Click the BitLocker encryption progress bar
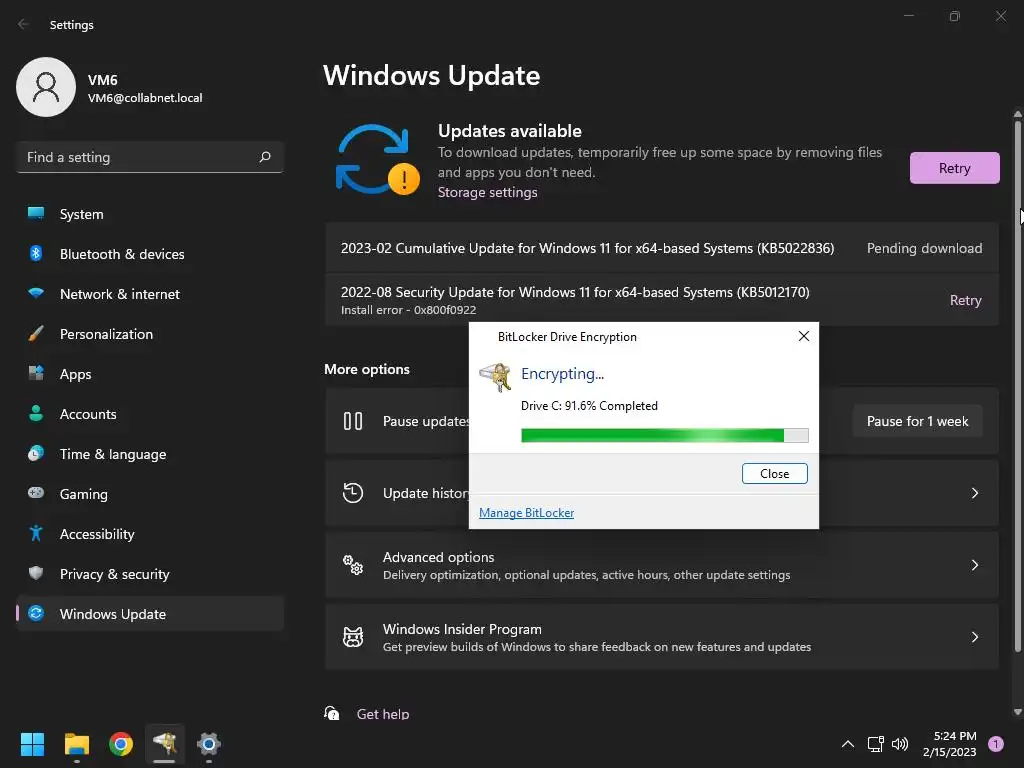 (665, 436)
